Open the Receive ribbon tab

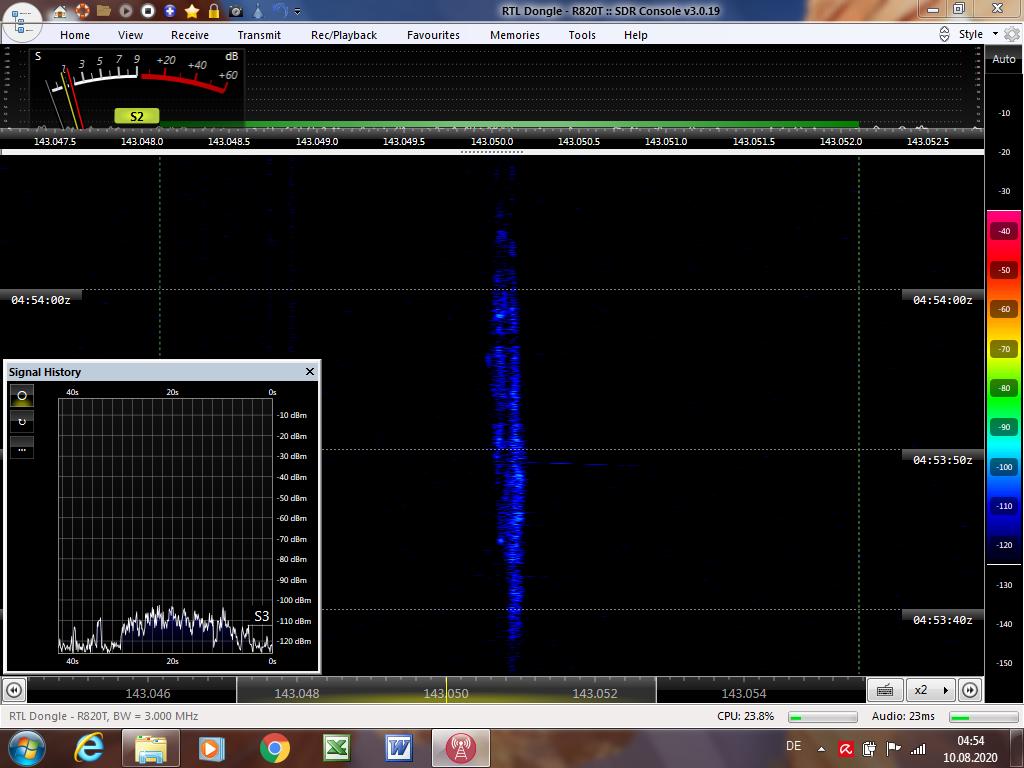(190, 35)
